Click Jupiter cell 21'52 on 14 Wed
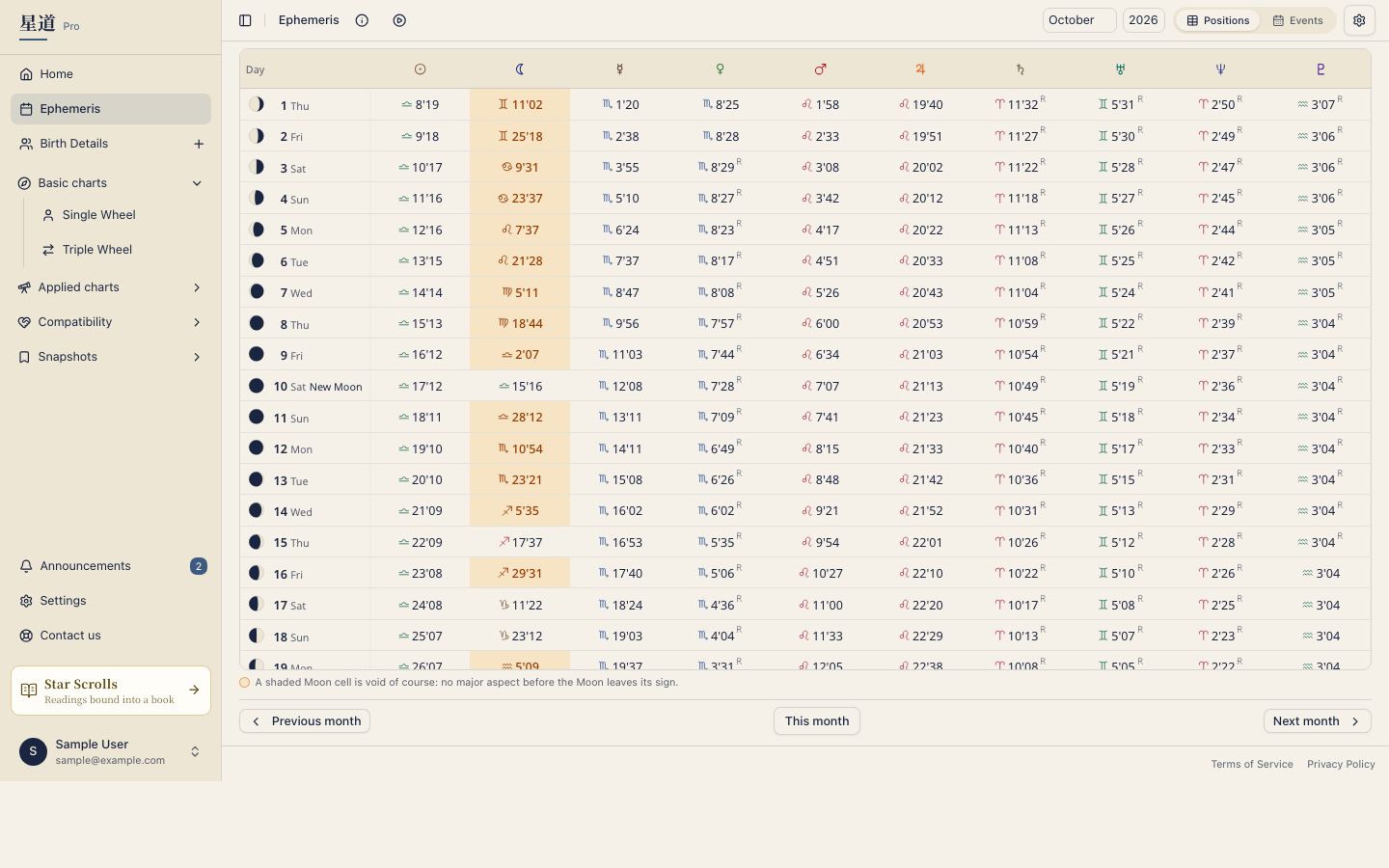 920,510
